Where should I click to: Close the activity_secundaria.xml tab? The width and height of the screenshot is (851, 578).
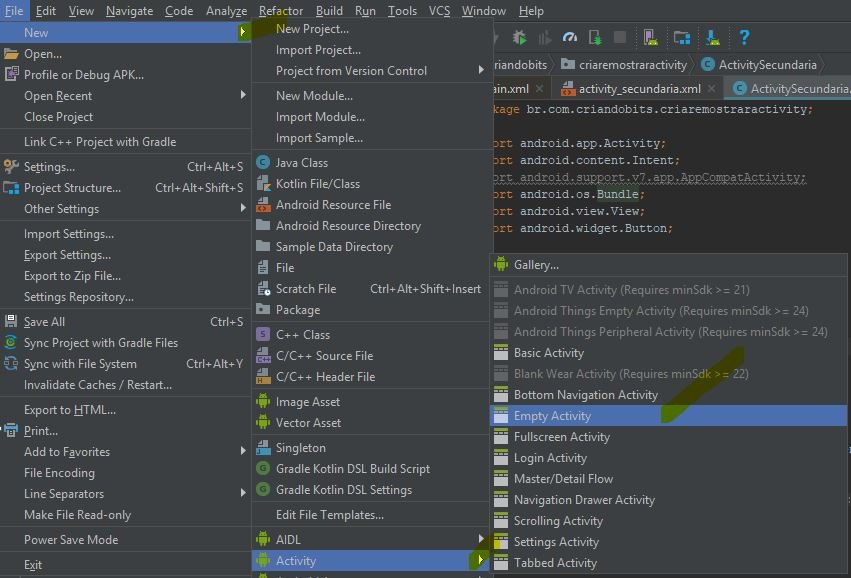point(712,88)
